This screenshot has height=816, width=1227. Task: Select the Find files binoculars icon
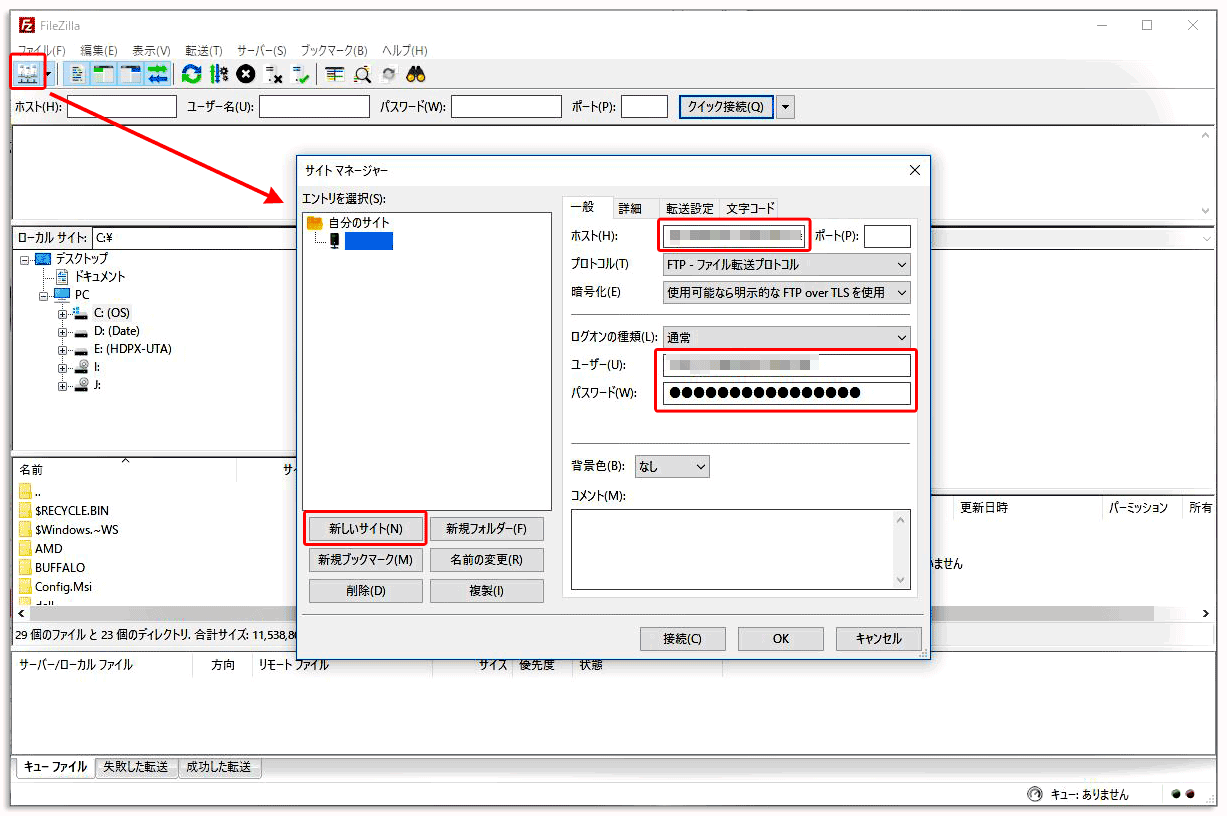pos(415,73)
